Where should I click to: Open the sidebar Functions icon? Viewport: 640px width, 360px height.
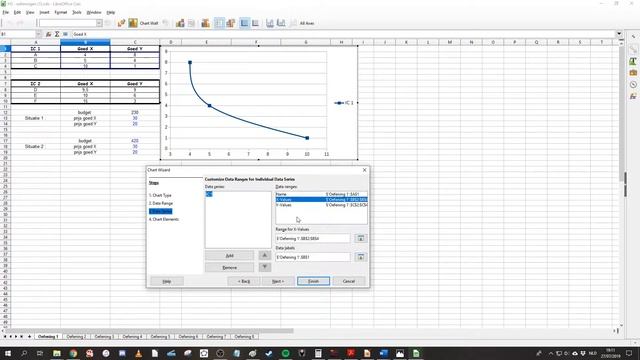[x=633, y=96]
